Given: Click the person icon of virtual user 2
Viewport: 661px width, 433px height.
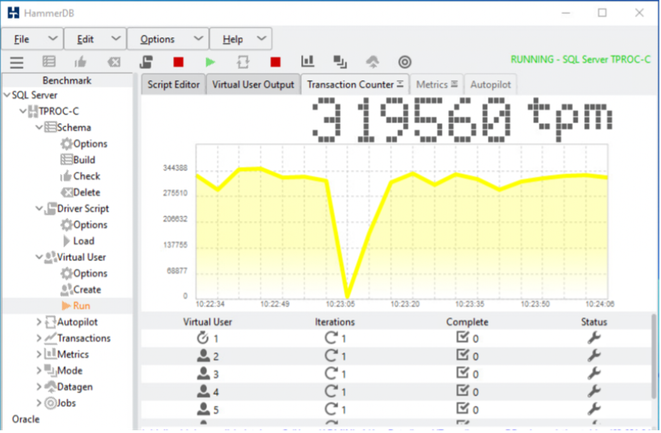Looking at the screenshot, I should click(203, 356).
